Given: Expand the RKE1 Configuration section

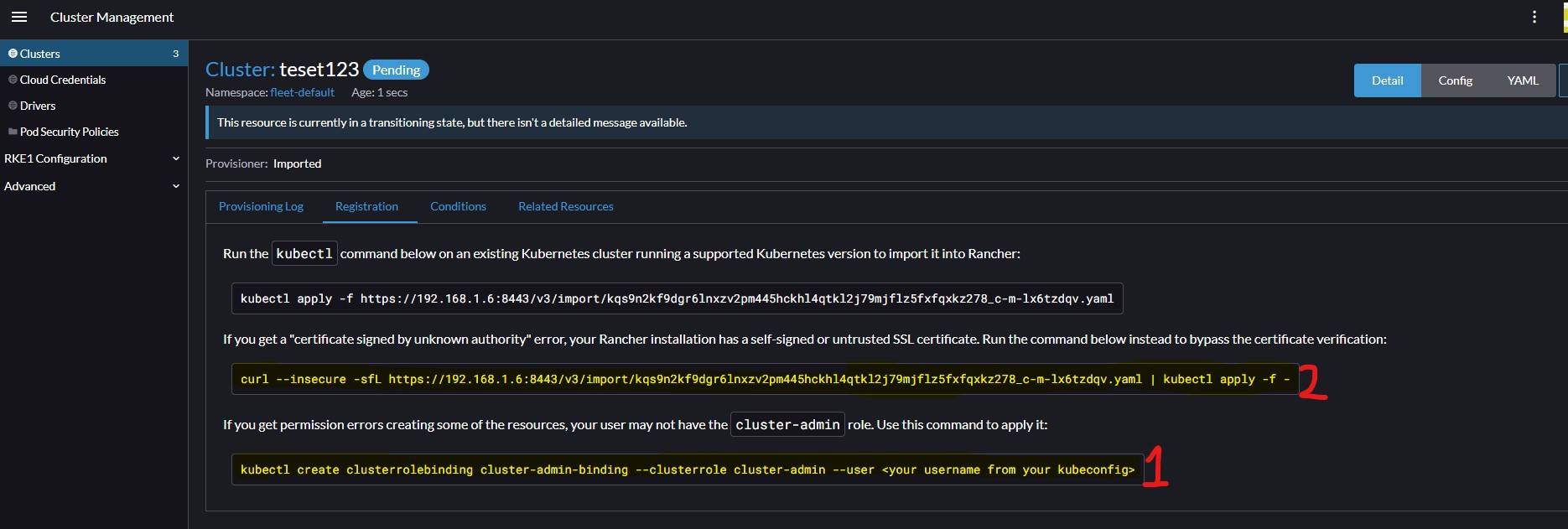Looking at the screenshot, I should (x=175, y=158).
